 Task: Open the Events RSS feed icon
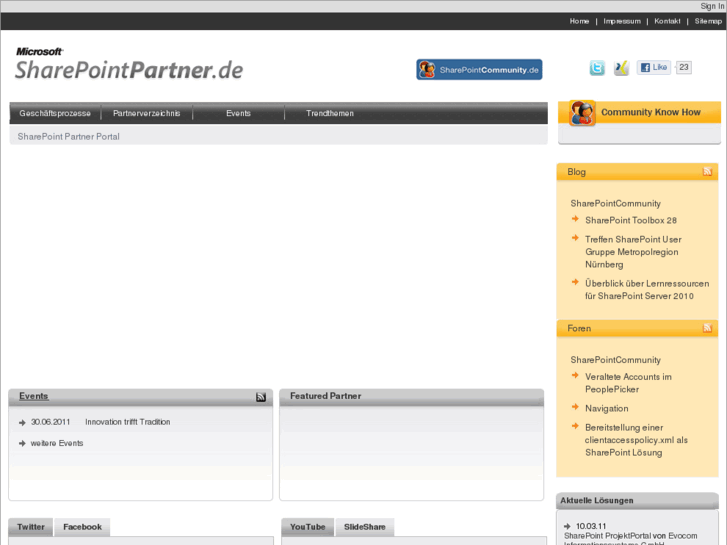(261, 397)
